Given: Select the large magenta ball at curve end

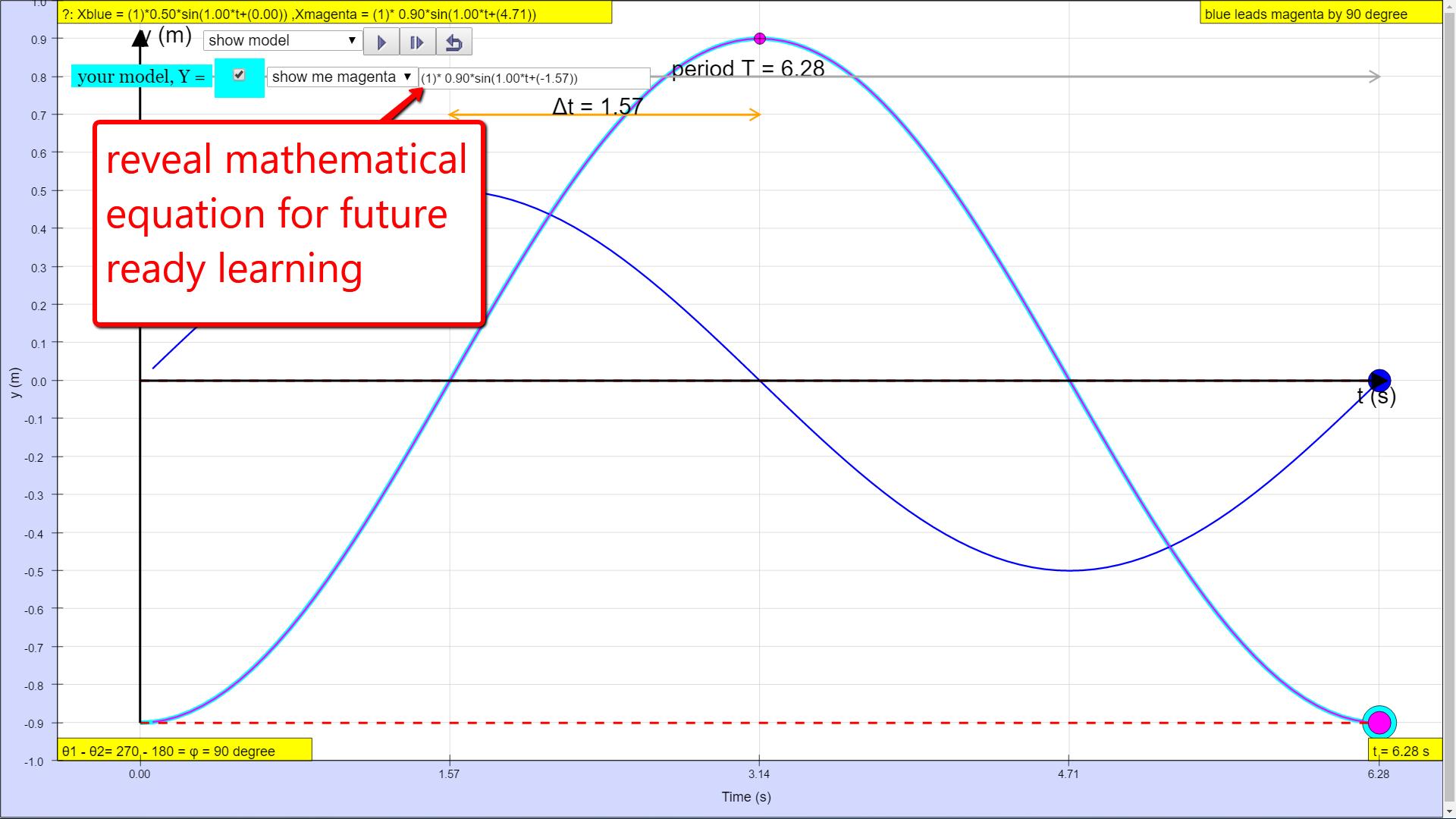Looking at the screenshot, I should (x=1379, y=723).
